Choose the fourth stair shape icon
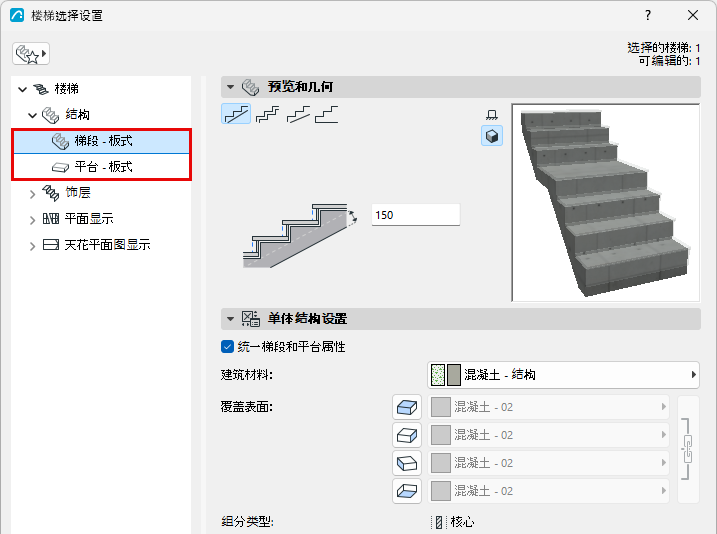 [327, 114]
